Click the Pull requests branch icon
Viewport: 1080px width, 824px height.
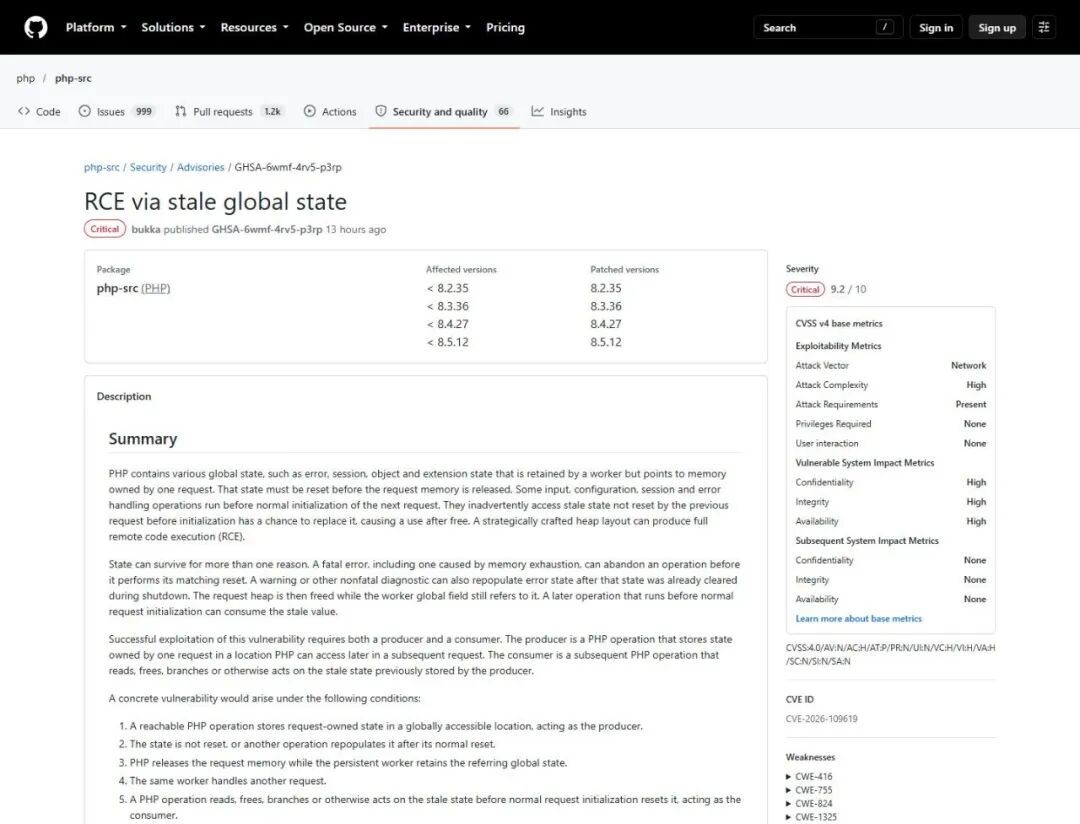coord(180,111)
